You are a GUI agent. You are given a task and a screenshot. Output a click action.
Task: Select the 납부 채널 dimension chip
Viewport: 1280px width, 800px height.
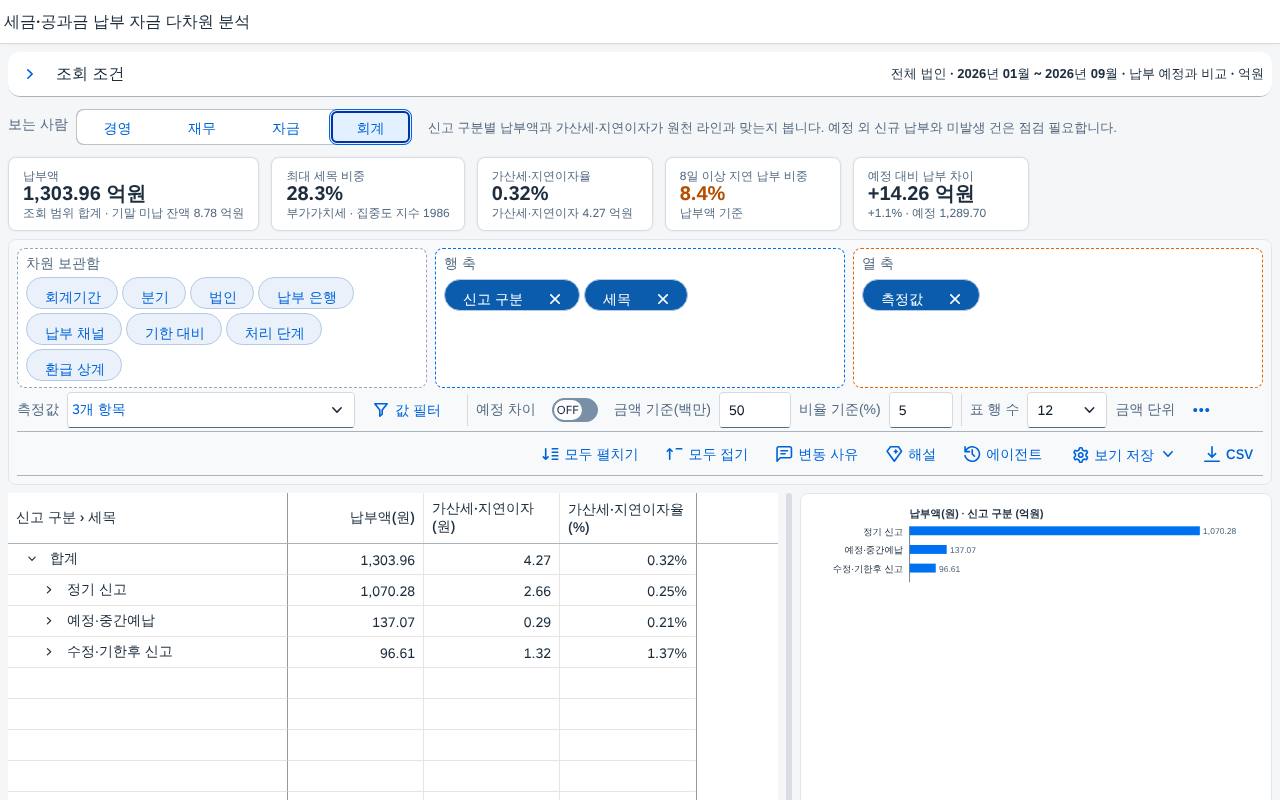(74, 330)
